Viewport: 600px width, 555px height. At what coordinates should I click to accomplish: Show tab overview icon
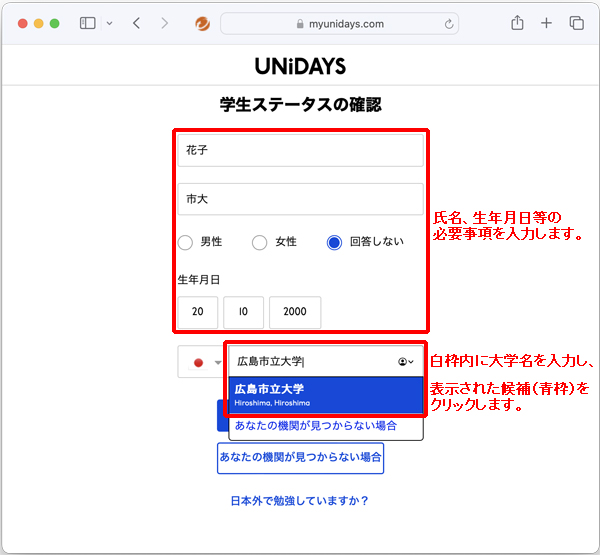pyautogui.click(x=576, y=23)
